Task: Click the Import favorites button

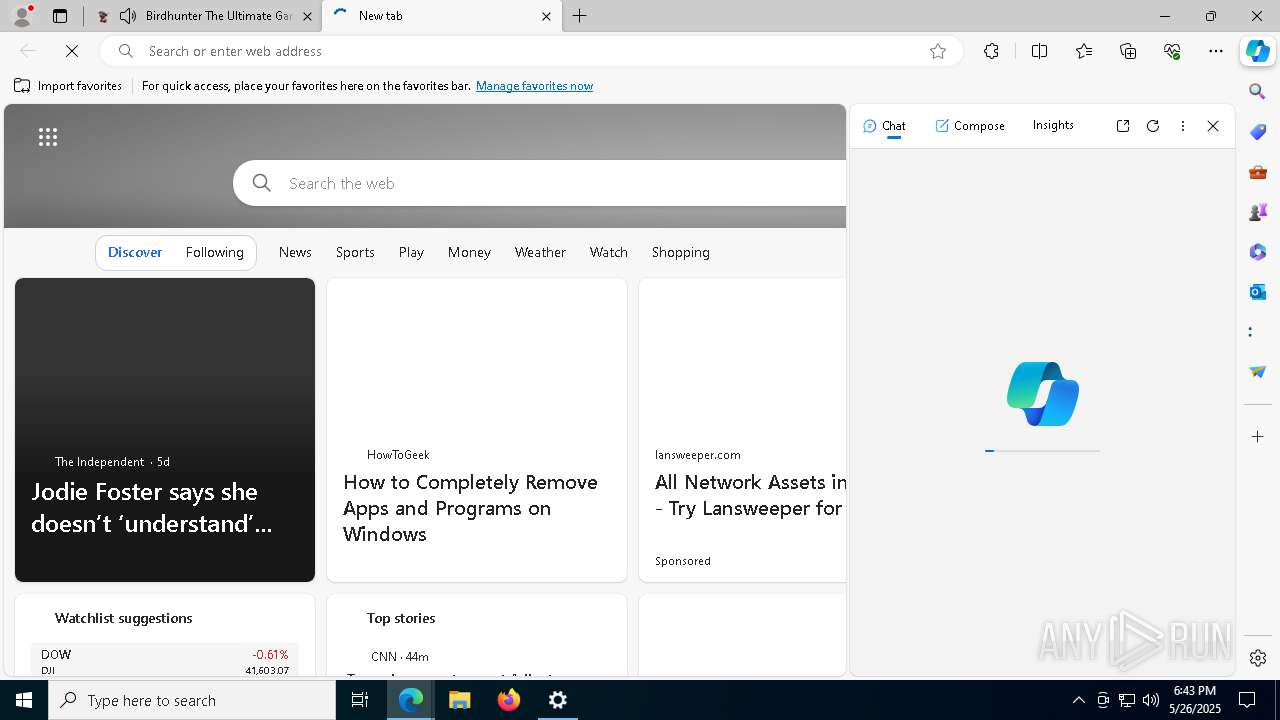Action: coord(68,86)
